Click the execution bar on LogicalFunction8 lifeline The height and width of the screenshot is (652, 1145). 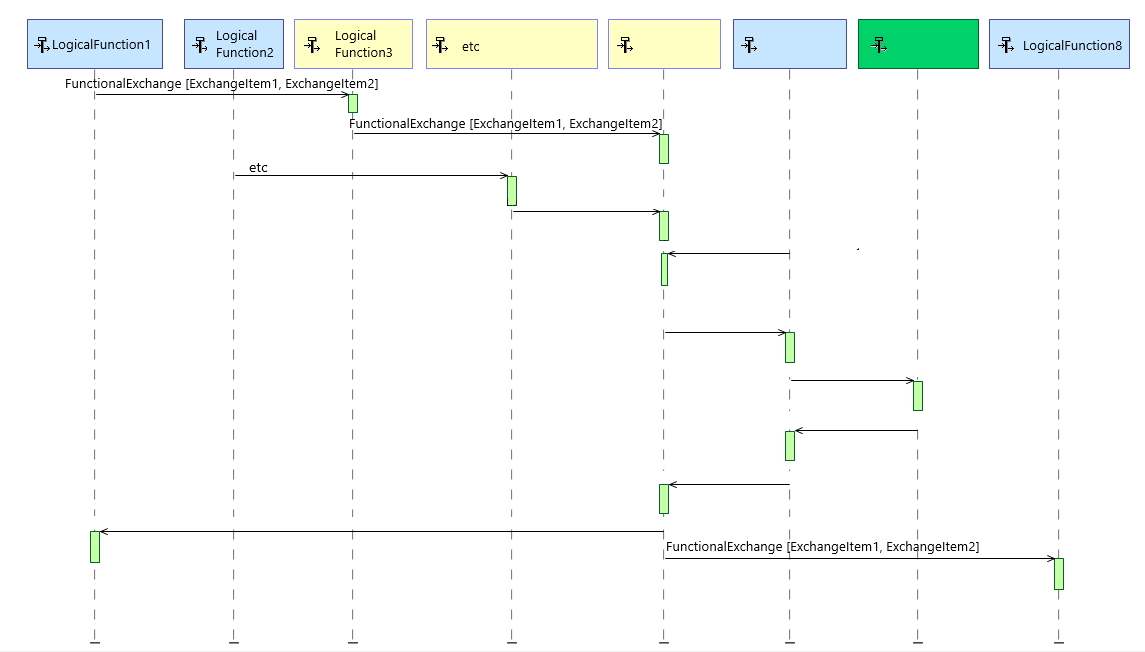tap(1058, 573)
